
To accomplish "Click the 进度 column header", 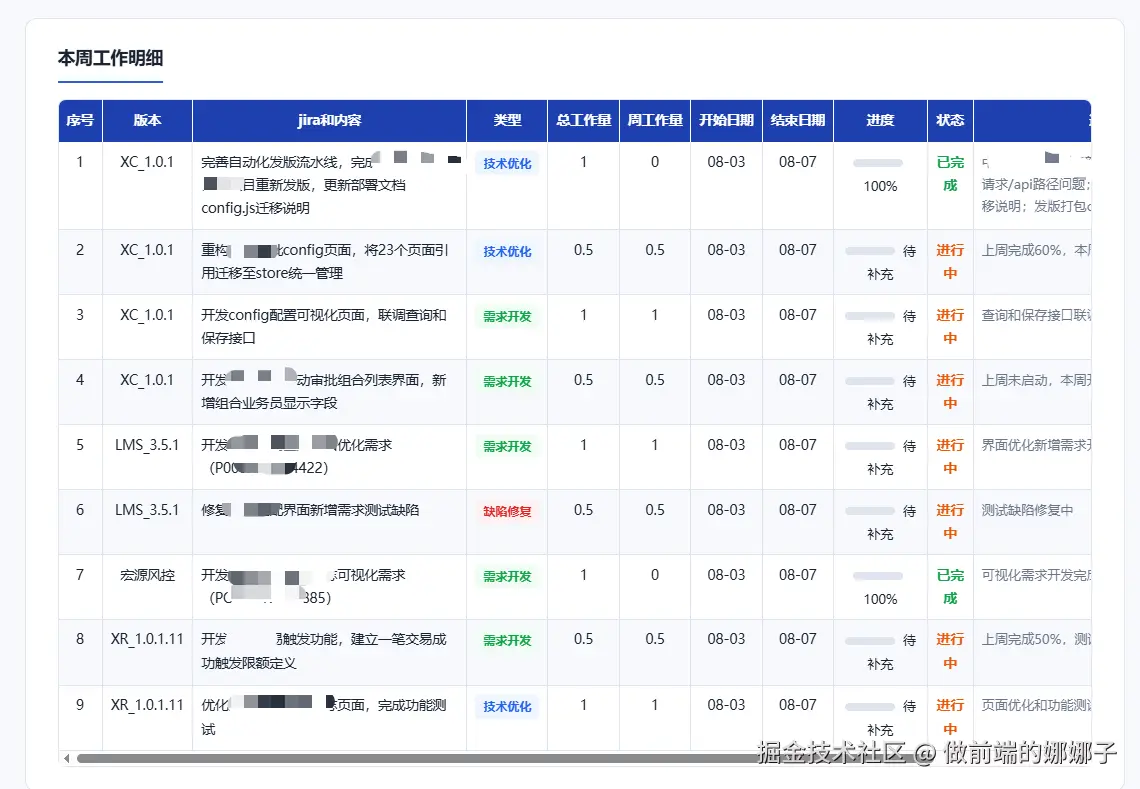I will (880, 120).
